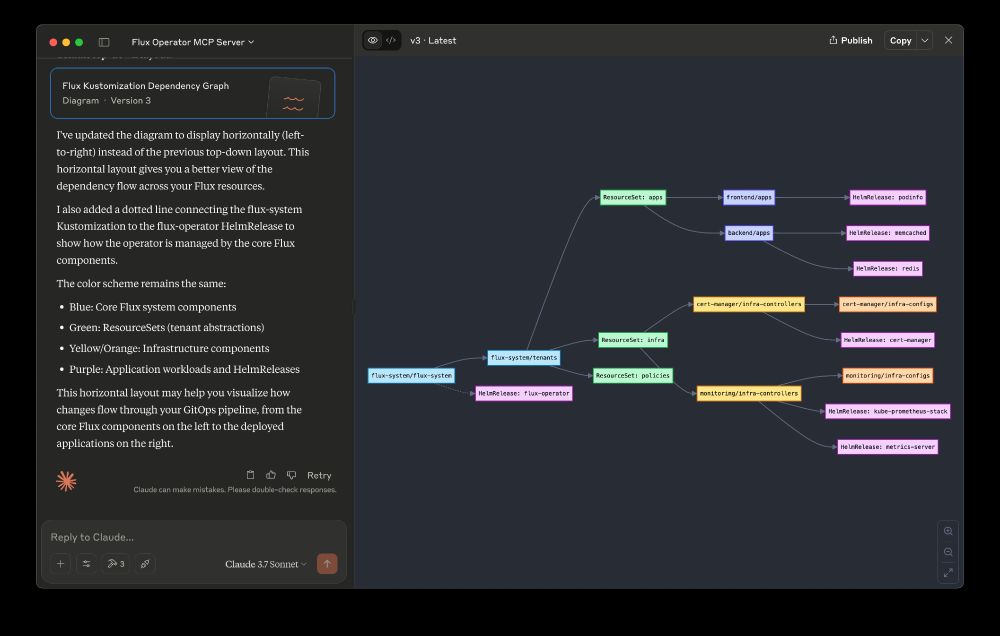Select the HelmRelease: podinfo node
1000x636 pixels.
point(887,197)
